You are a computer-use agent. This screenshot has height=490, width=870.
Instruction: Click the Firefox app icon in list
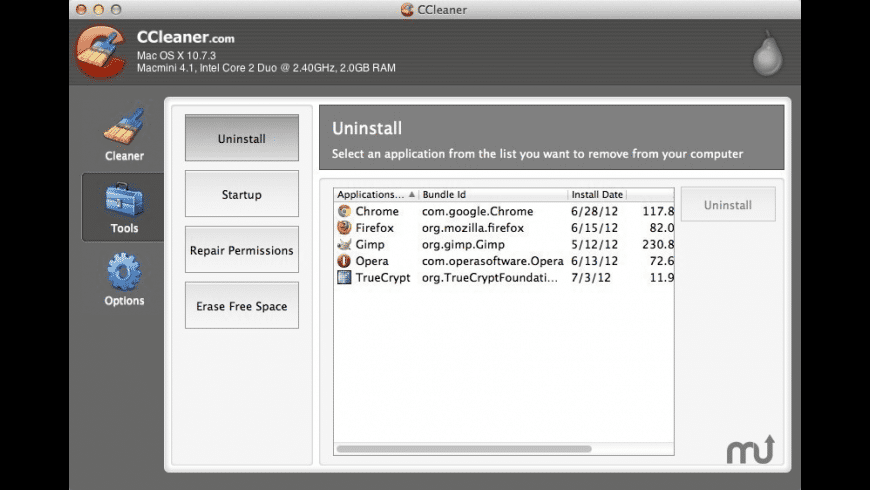(x=344, y=228)
